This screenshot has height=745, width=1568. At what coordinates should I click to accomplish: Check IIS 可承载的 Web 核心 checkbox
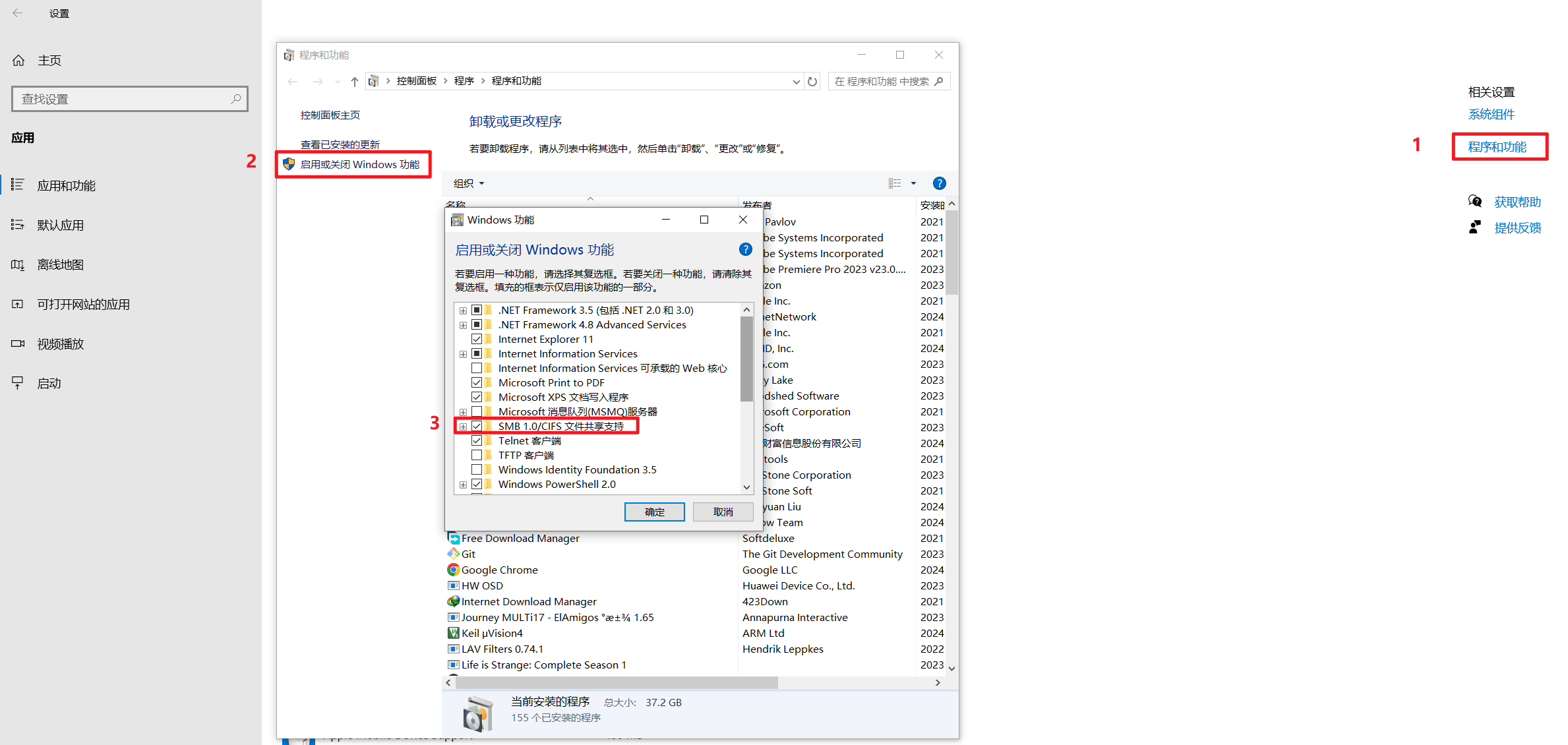[x=477, y=368]
